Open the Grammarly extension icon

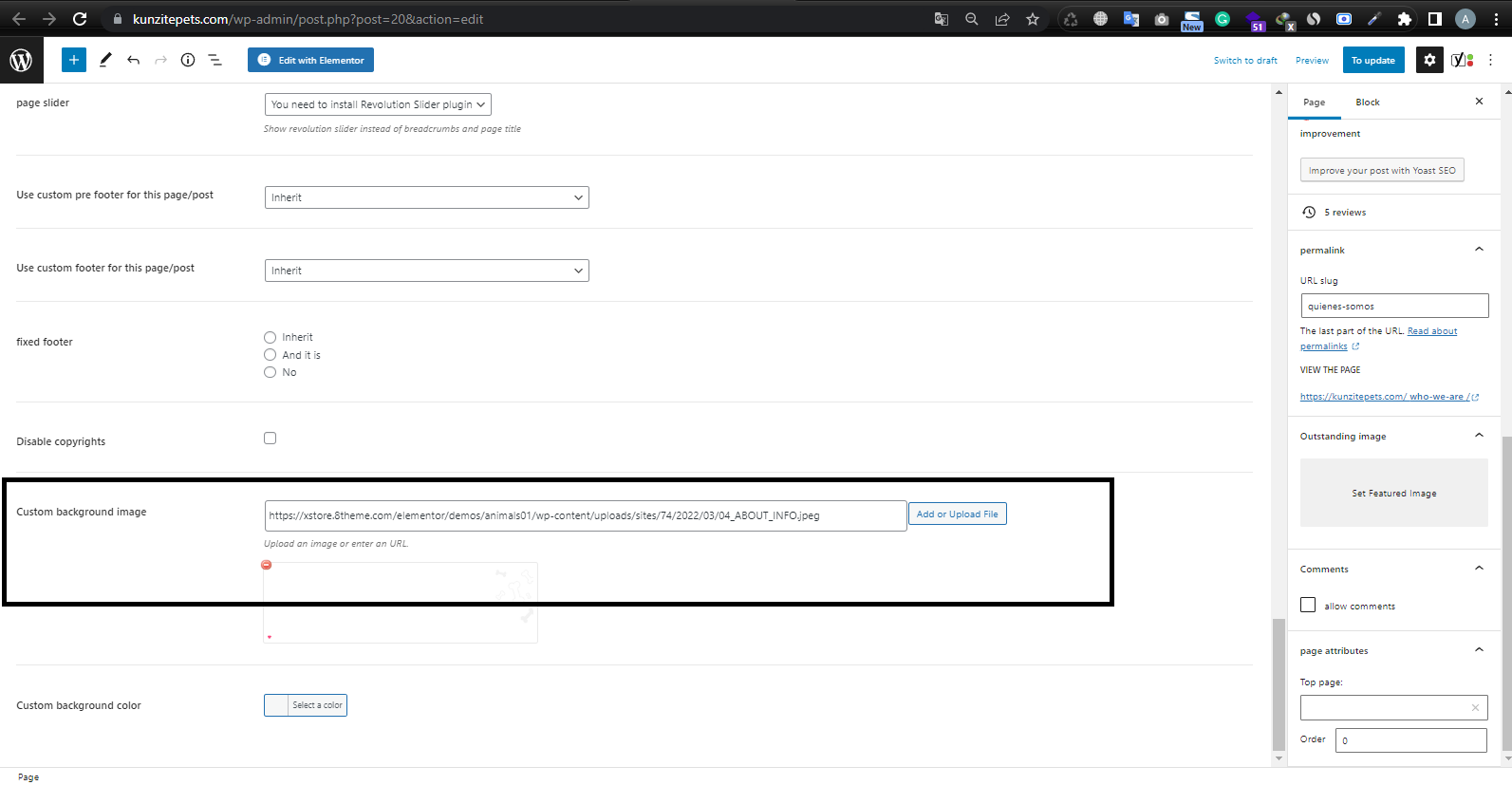1223,19
